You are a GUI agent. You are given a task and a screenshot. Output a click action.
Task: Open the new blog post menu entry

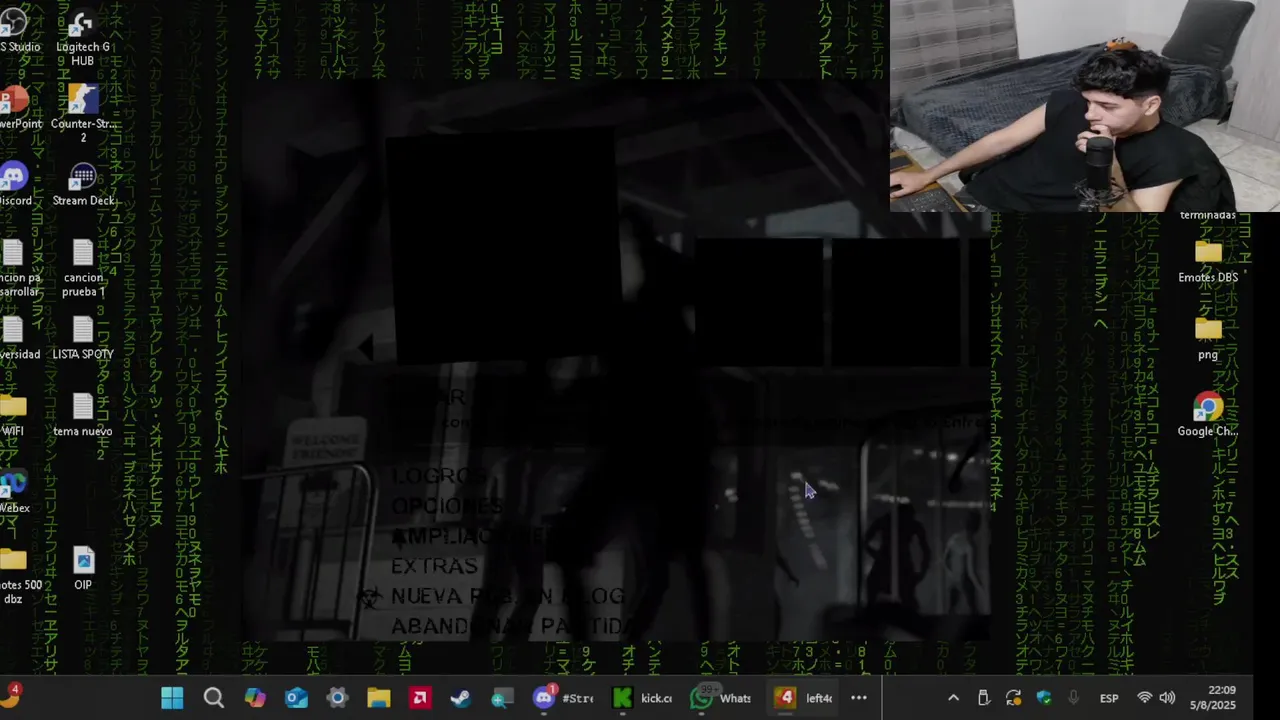(507, 596)
